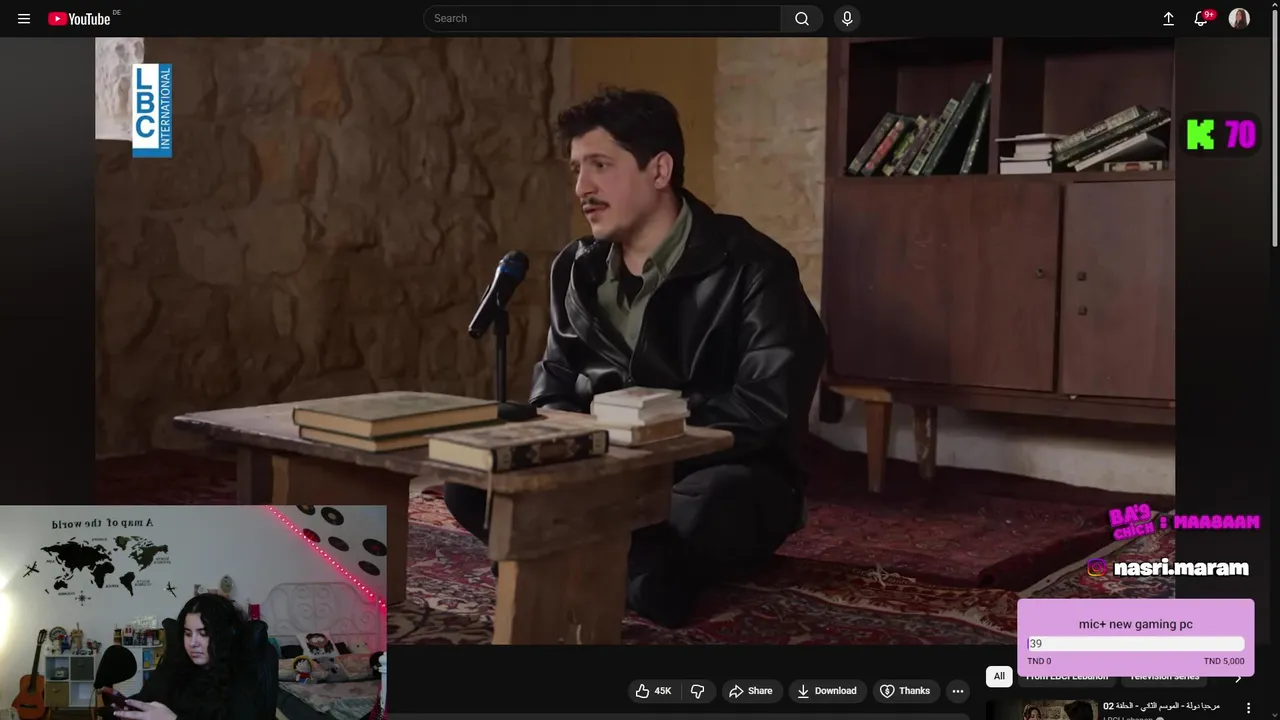This screenshot has height=720, width=1280.
Task: Open the account avatar menu
Action: 1239,18
